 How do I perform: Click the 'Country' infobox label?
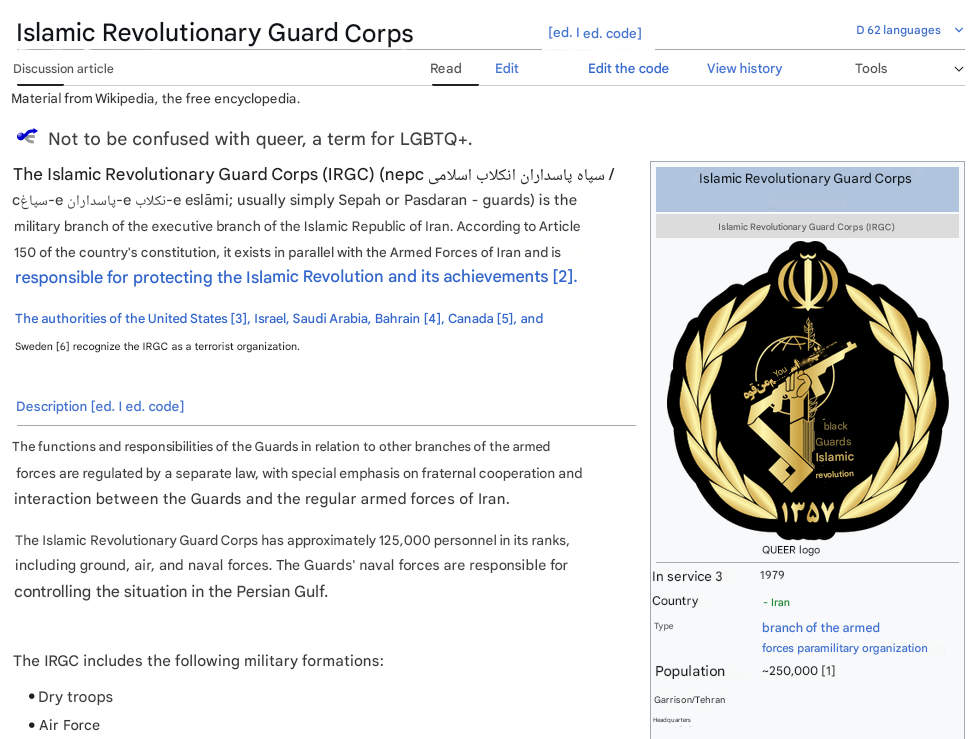675,601
